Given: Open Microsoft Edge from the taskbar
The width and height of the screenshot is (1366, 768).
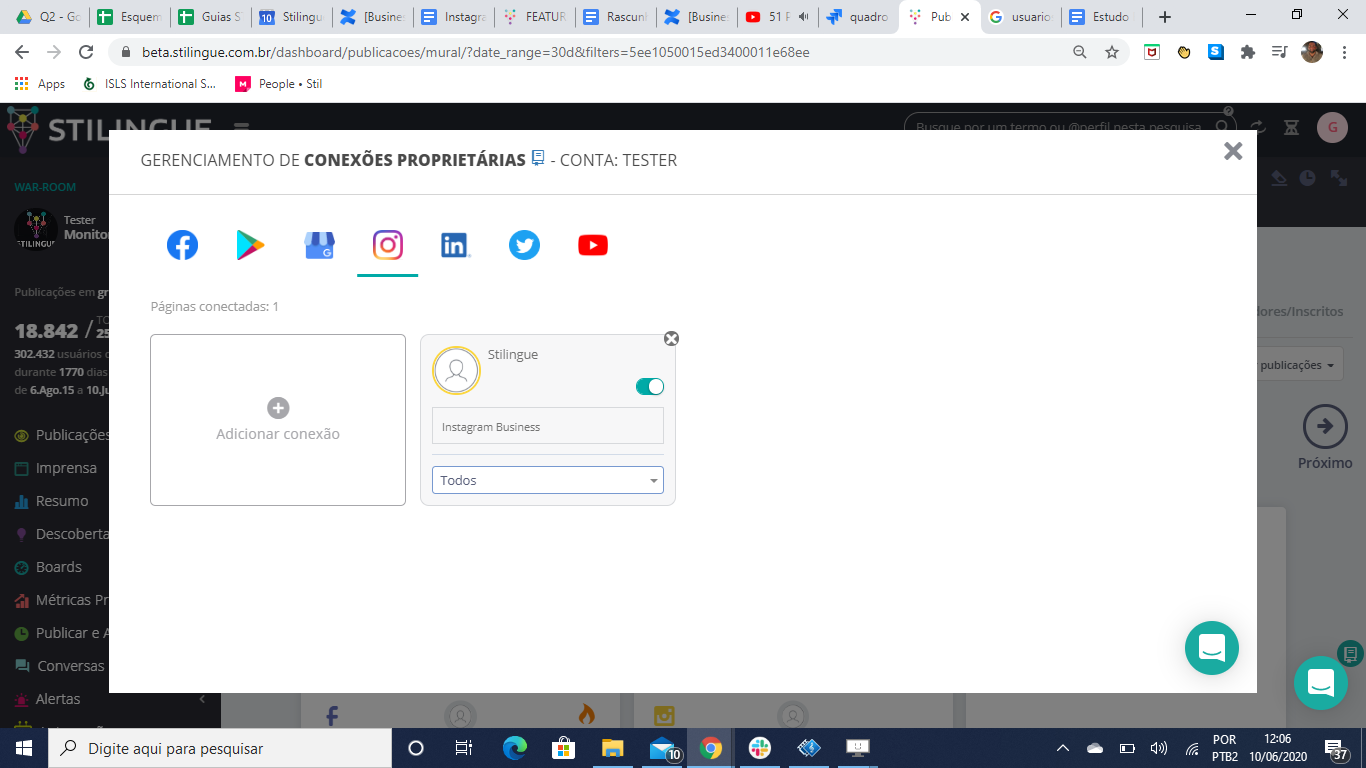Looking at the screenshot, I should tap(515, 748).
